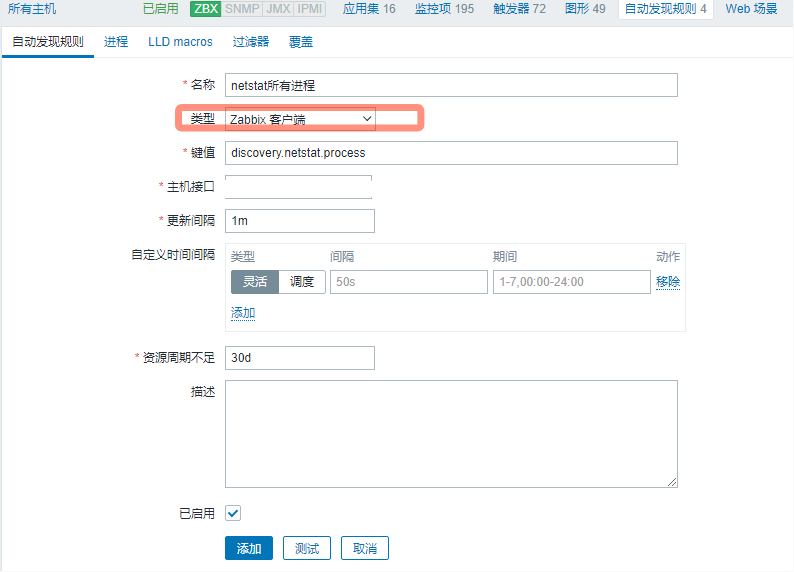Click the 名称 input field
Screen dimensions: 794x572
tap(451, 85)
